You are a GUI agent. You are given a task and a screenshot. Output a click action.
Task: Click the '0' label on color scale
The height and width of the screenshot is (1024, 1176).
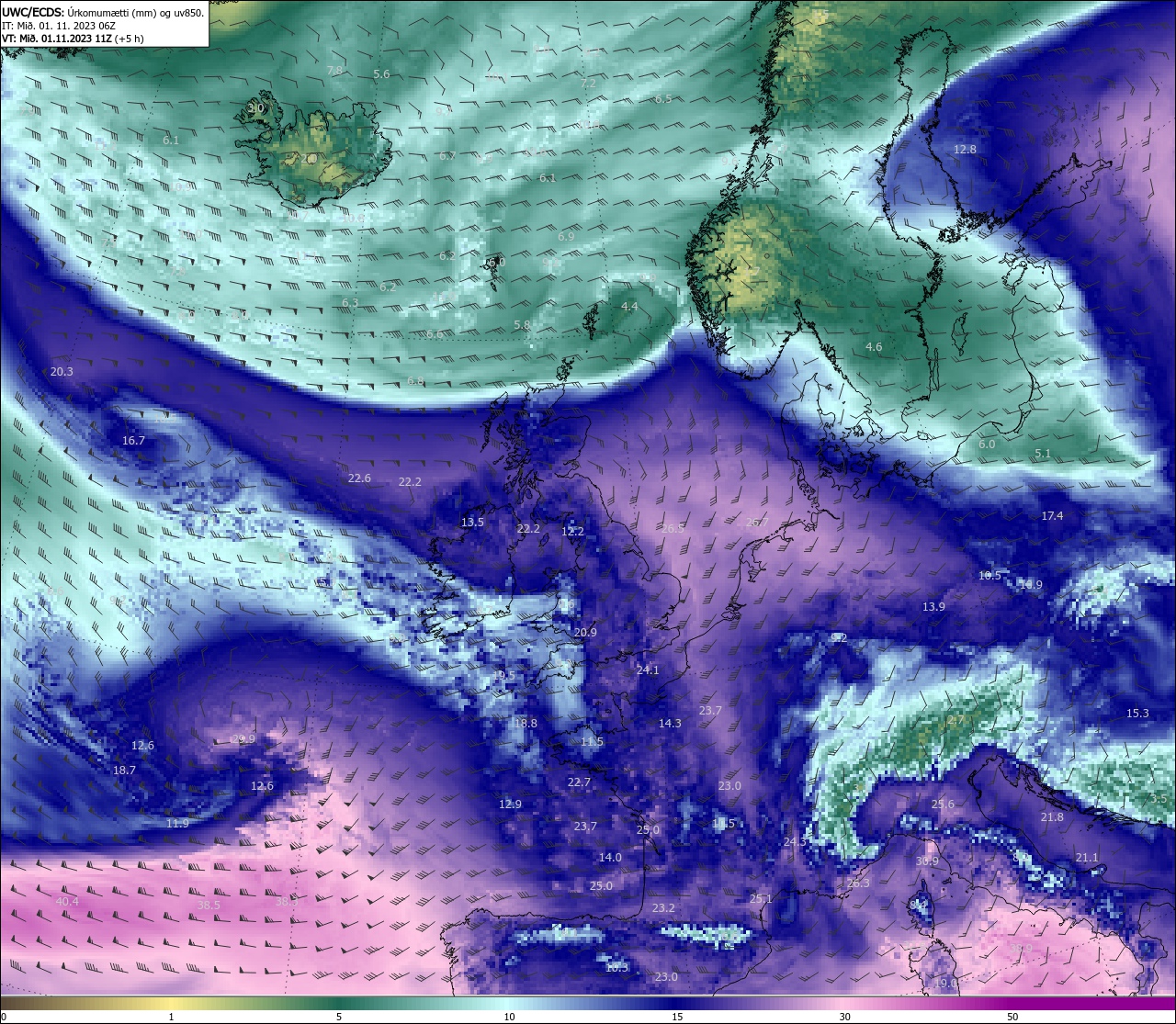click(x=4, y=1017)
